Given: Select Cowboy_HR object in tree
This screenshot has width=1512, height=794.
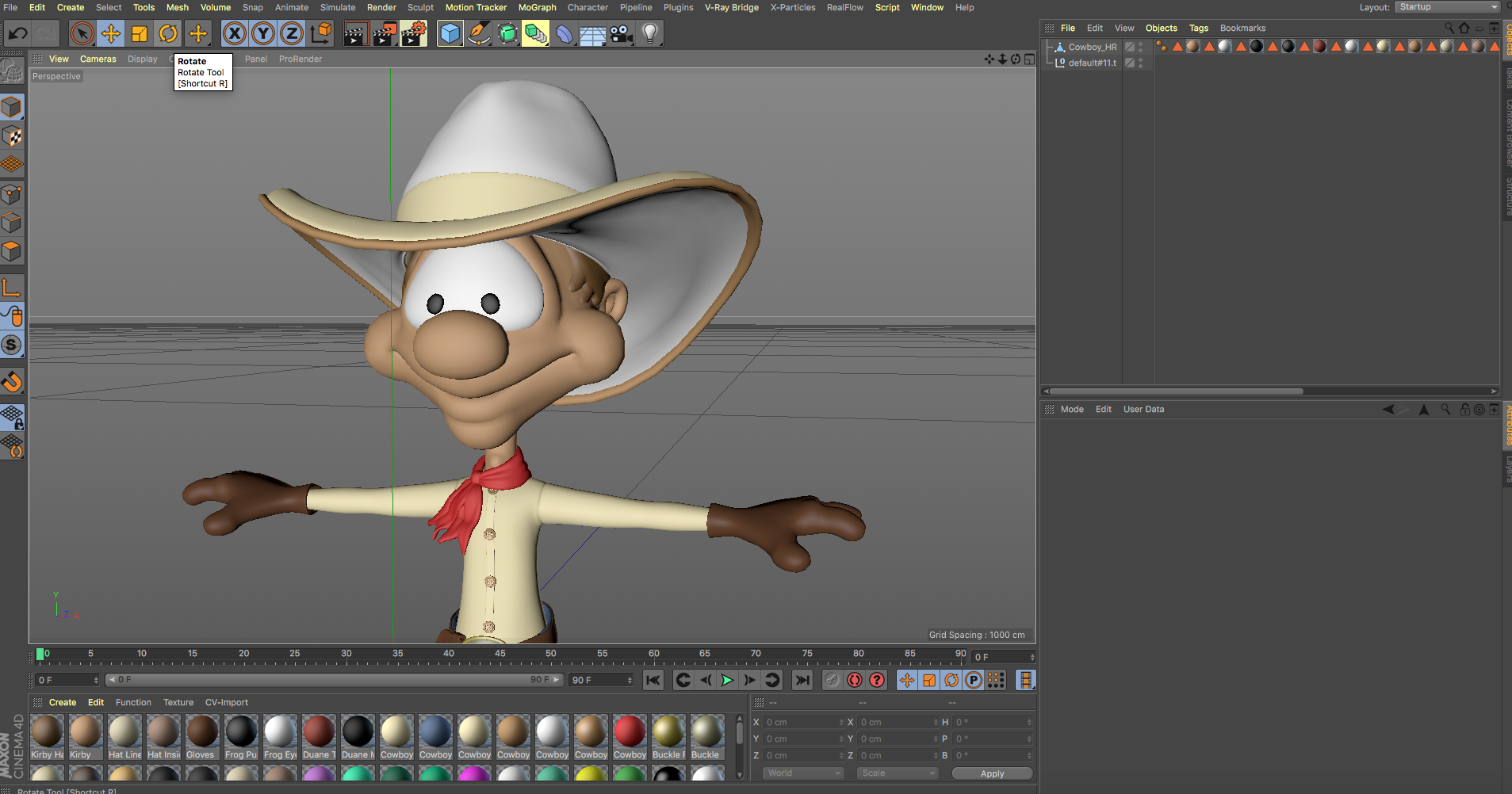Looking at the screenshot, I should tap(1092, 47).
